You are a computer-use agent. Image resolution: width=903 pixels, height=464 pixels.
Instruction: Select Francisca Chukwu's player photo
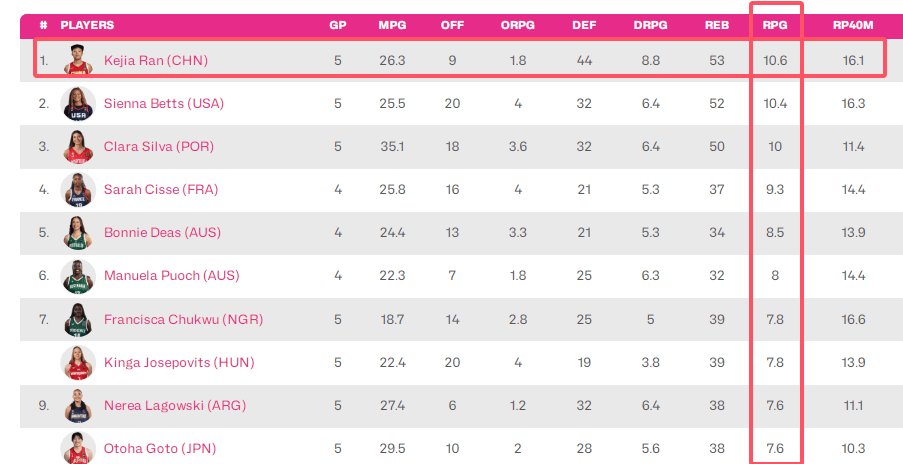[x=78, y=320]
